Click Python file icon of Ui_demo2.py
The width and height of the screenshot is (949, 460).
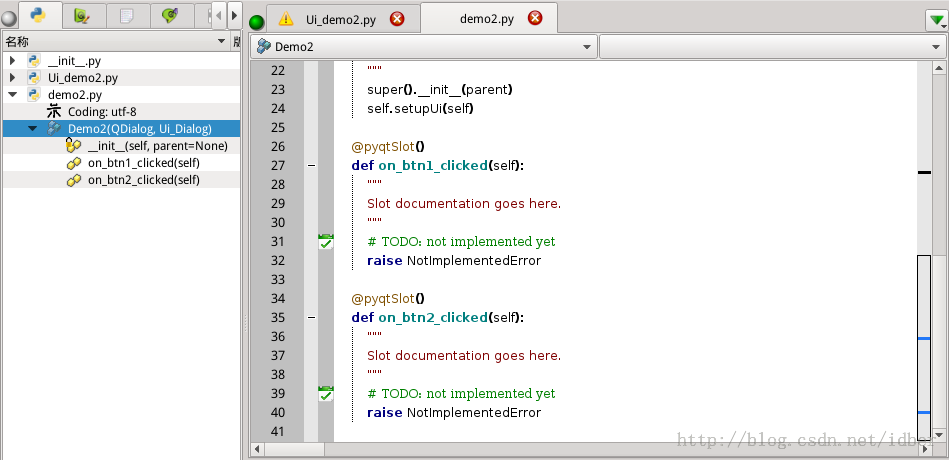[34, 77]
